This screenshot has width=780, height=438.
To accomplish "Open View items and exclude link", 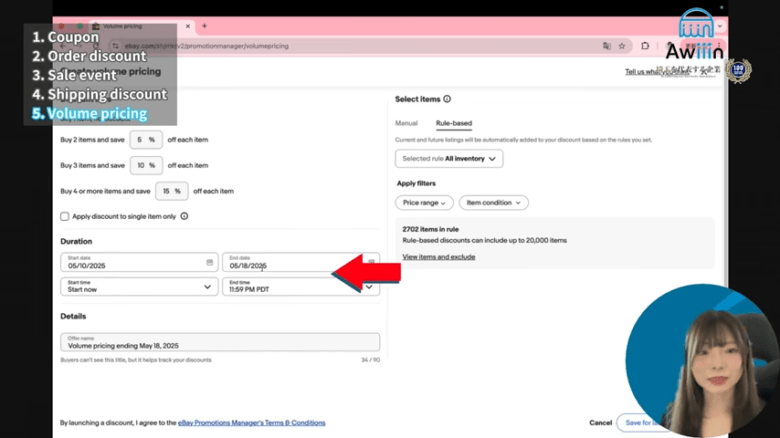I will click(439, 257).
